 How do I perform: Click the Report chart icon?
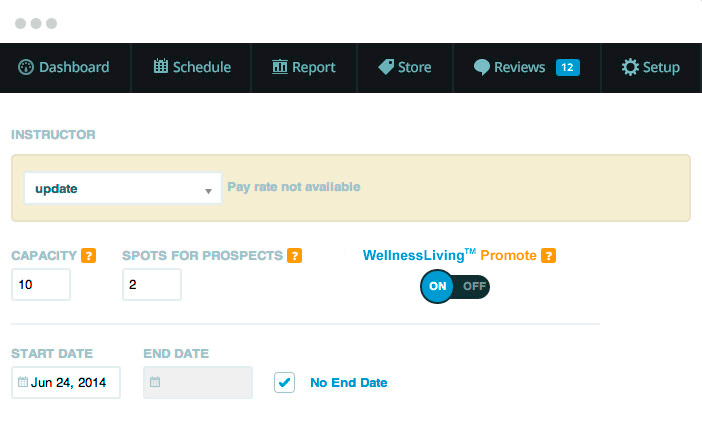click(280, 67)
